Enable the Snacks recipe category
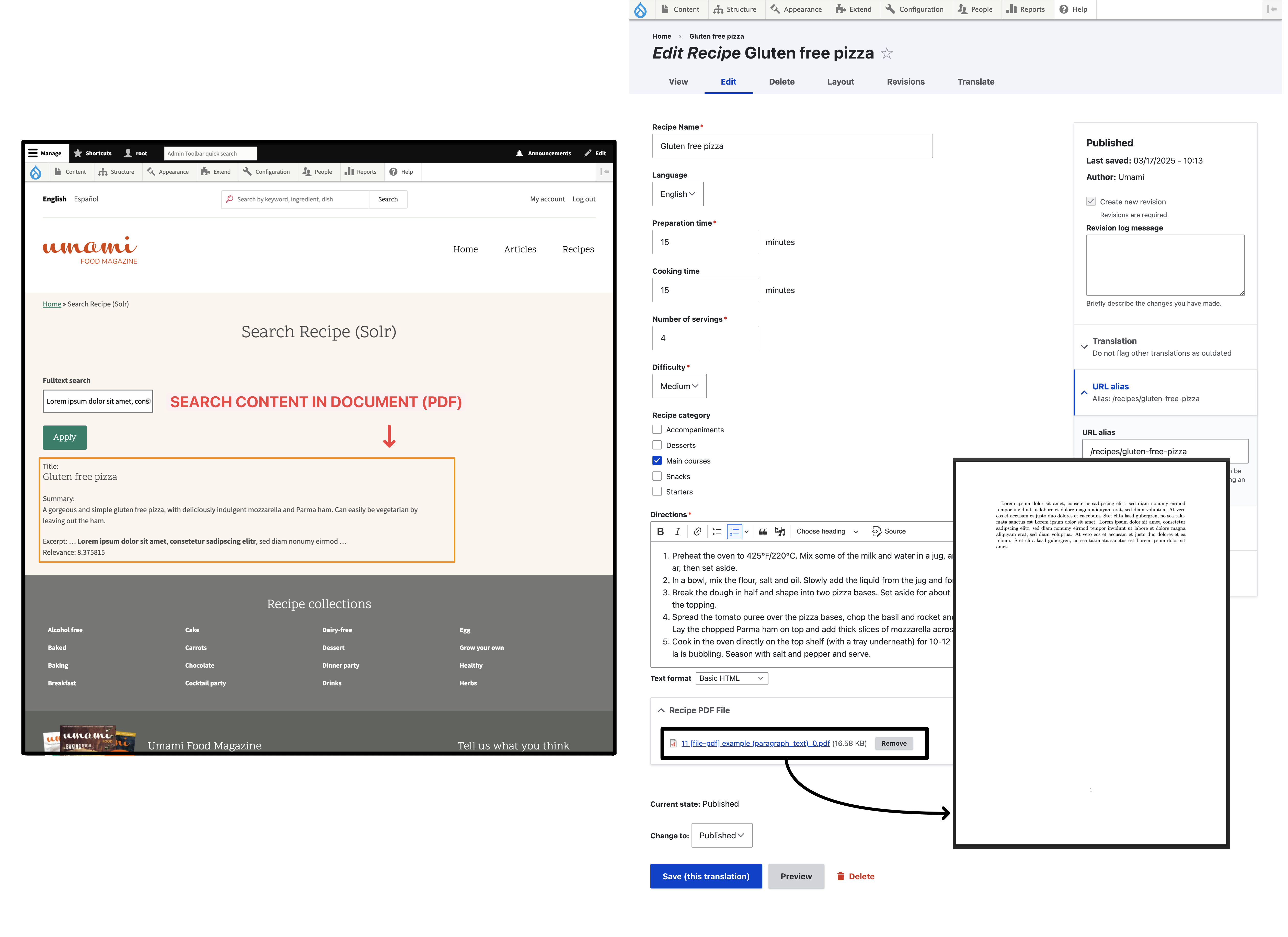 [657, 477]
